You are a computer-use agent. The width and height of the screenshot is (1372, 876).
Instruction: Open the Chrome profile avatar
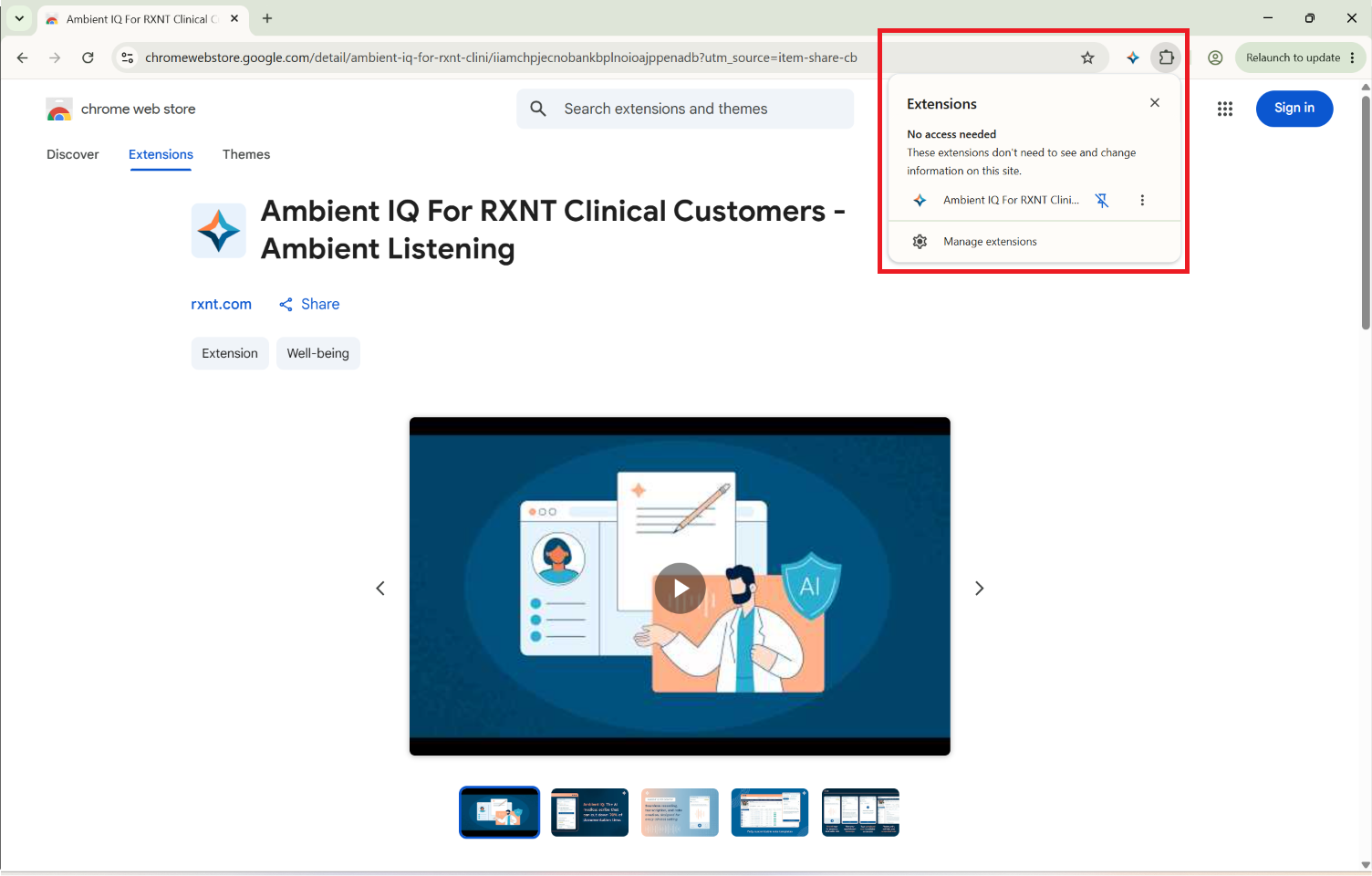tap(1215, 57)
